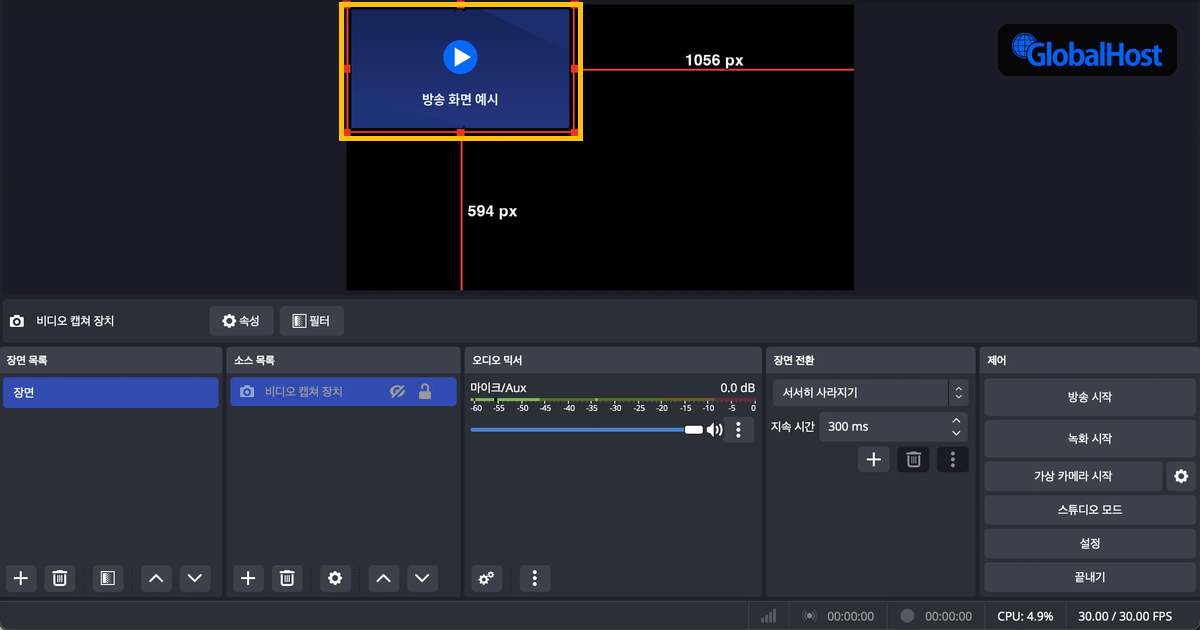Open advanced audio properties gears icon
Image resolution: width=1200 pixels, height=630 pixels.
(486, 578)
